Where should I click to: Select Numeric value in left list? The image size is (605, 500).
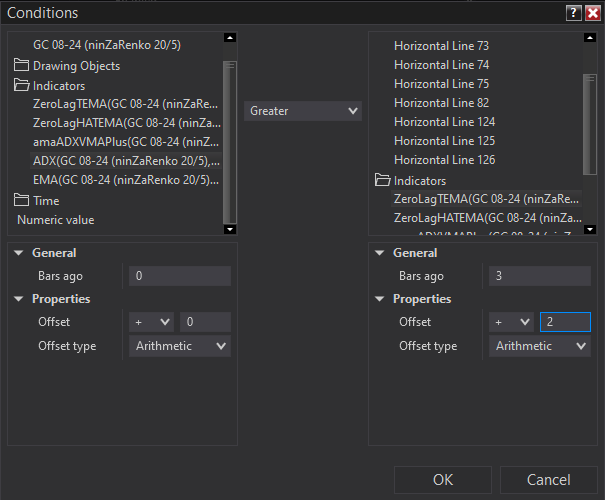(x=56, y=220)
